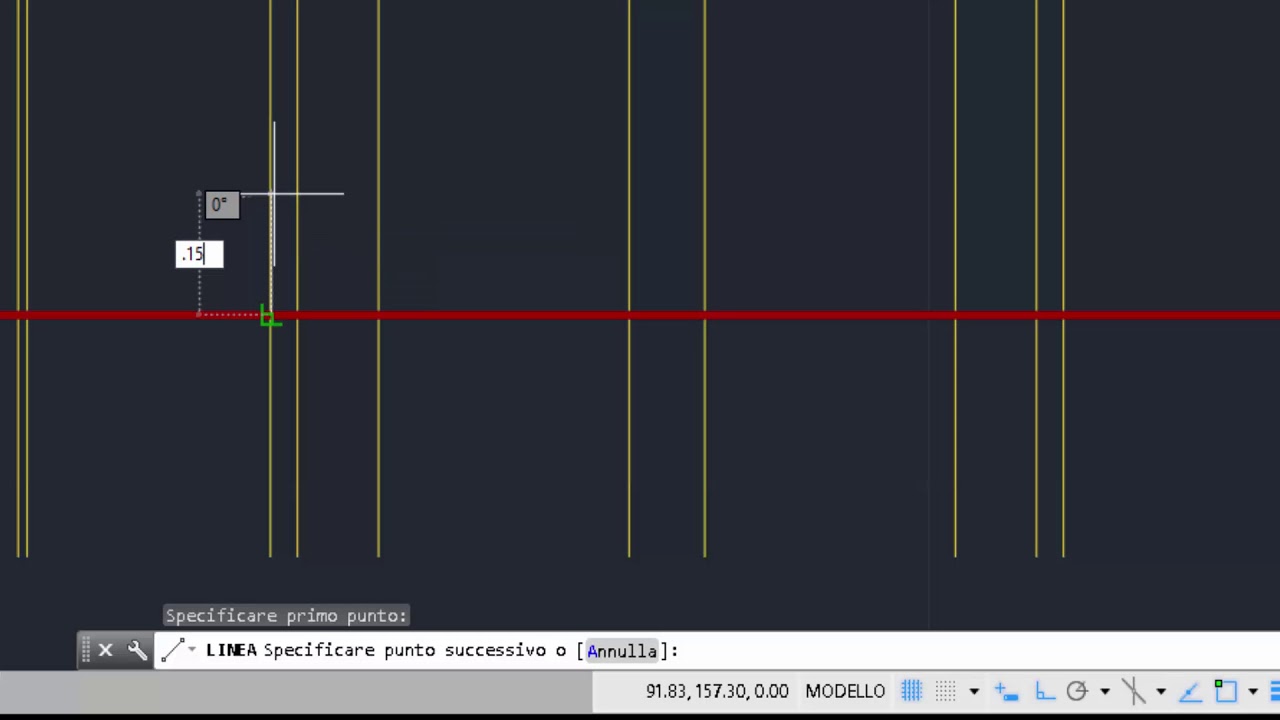Open polar tracking angle dropdown

(x=1105, y=692)
